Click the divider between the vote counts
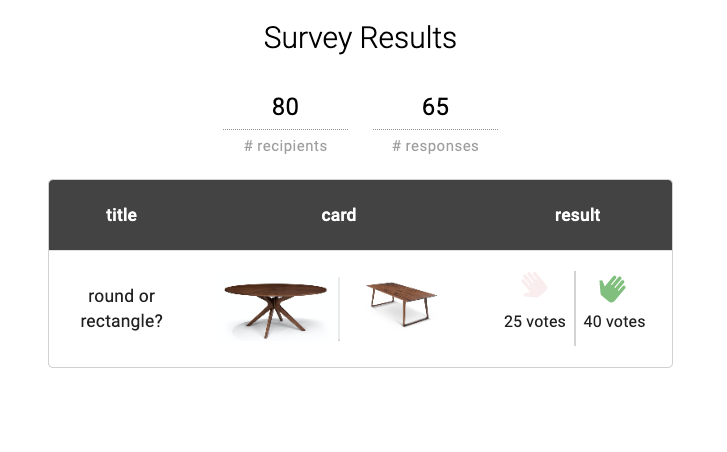 click(x=575, y=308)
